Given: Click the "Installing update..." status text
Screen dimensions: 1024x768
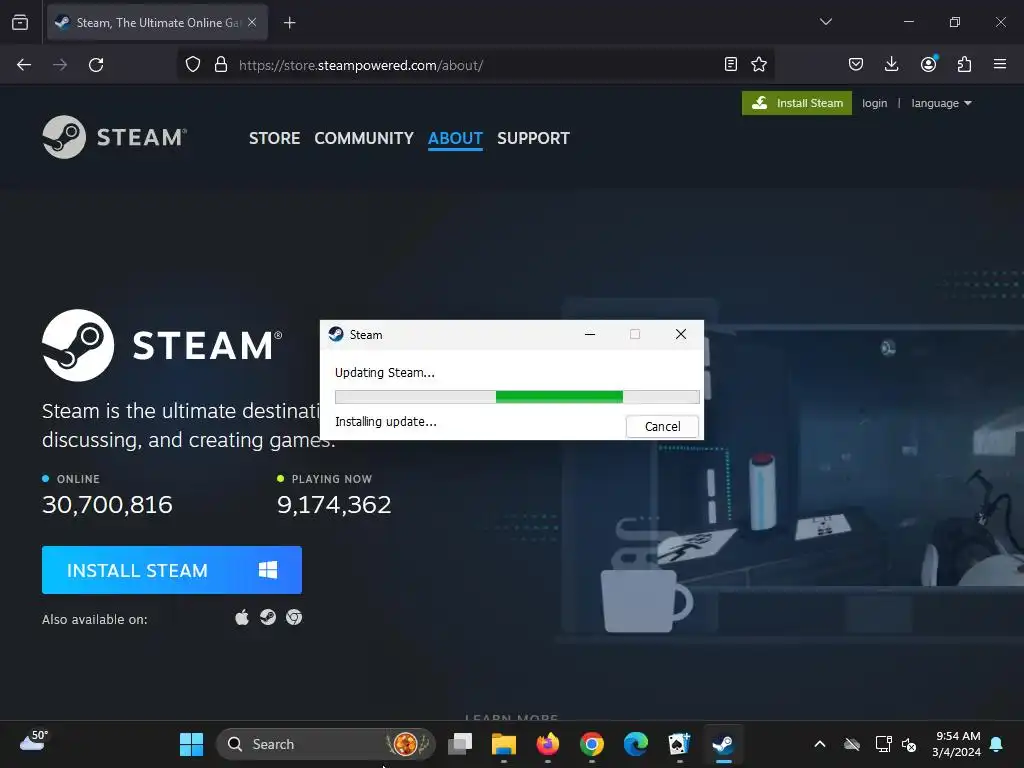Looking at the screenshot, I should coord(385,422).
